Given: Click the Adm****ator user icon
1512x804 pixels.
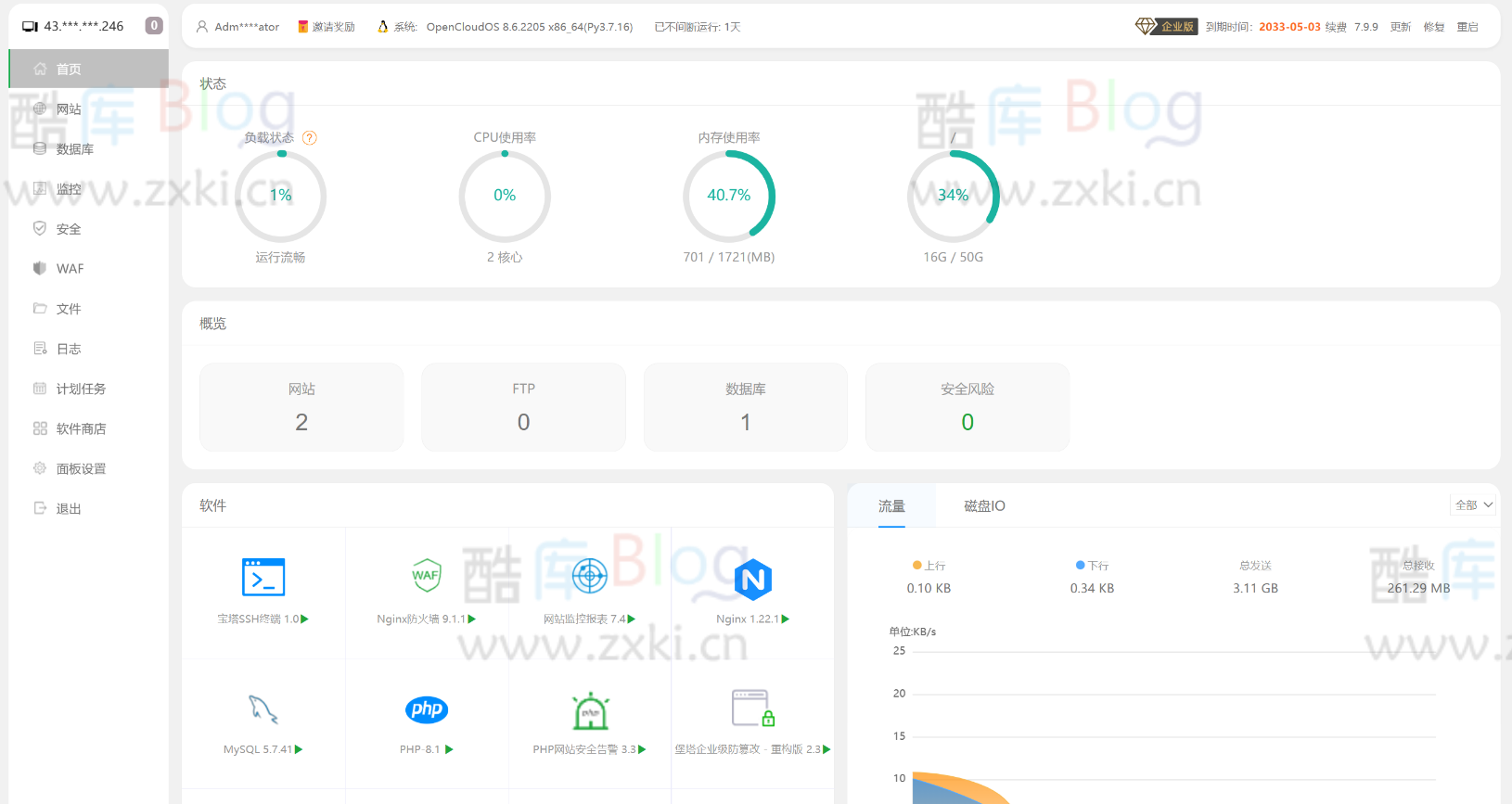Looking at the screenshot, I should tap(202, 27).
